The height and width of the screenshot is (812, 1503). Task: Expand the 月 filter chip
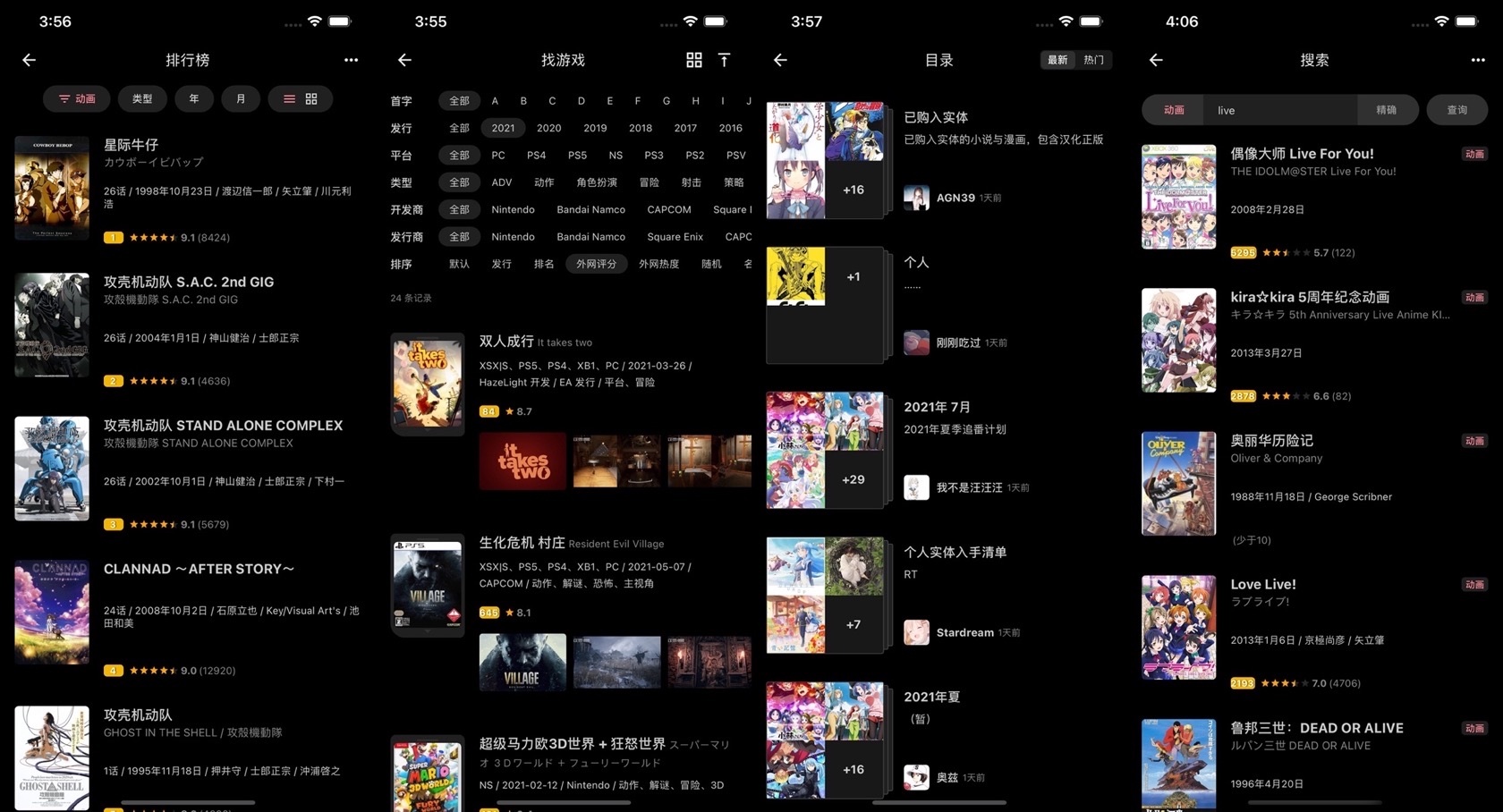tap(240, 98)
